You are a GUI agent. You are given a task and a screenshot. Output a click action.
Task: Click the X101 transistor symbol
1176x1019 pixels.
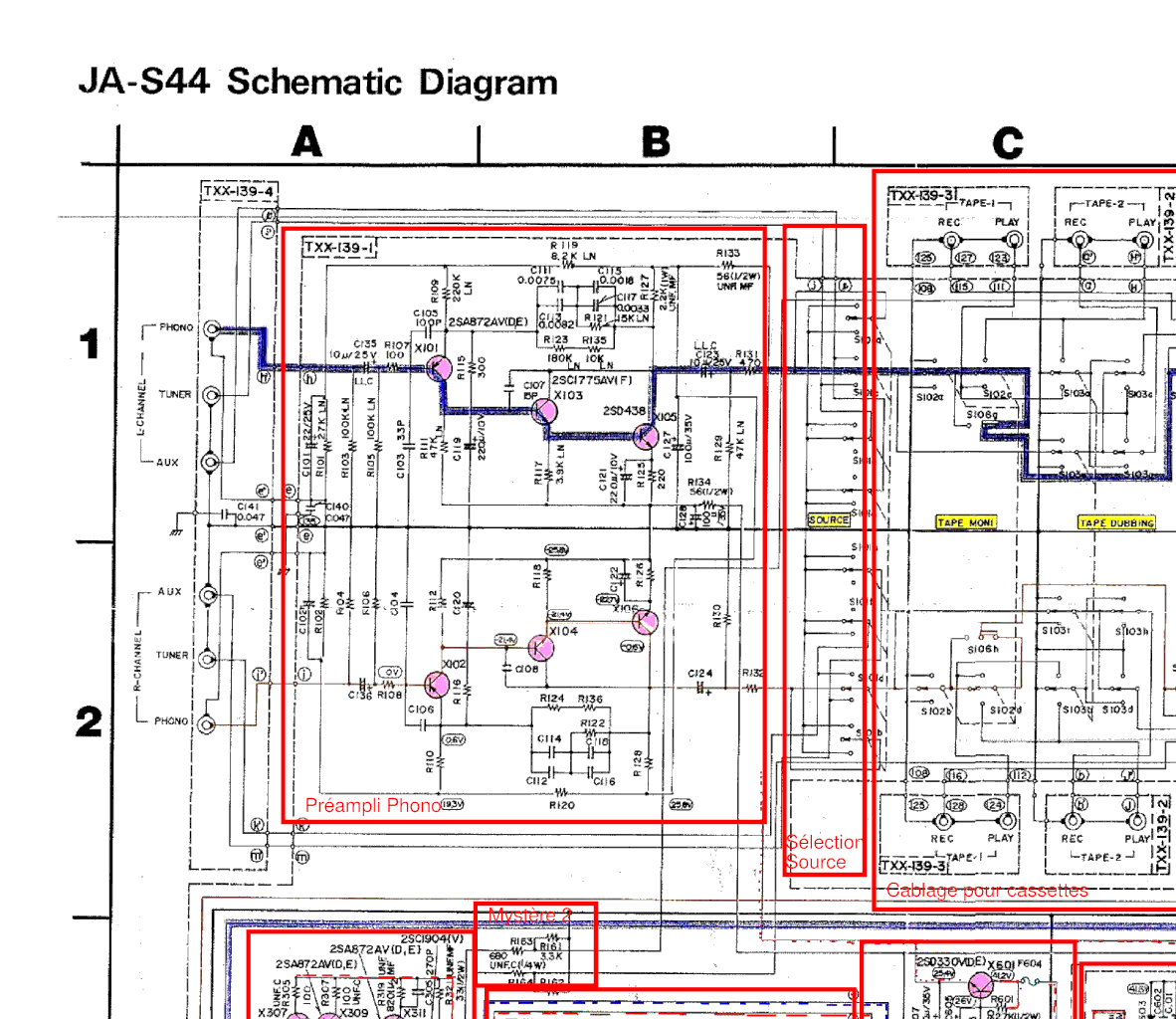point(439,368)
